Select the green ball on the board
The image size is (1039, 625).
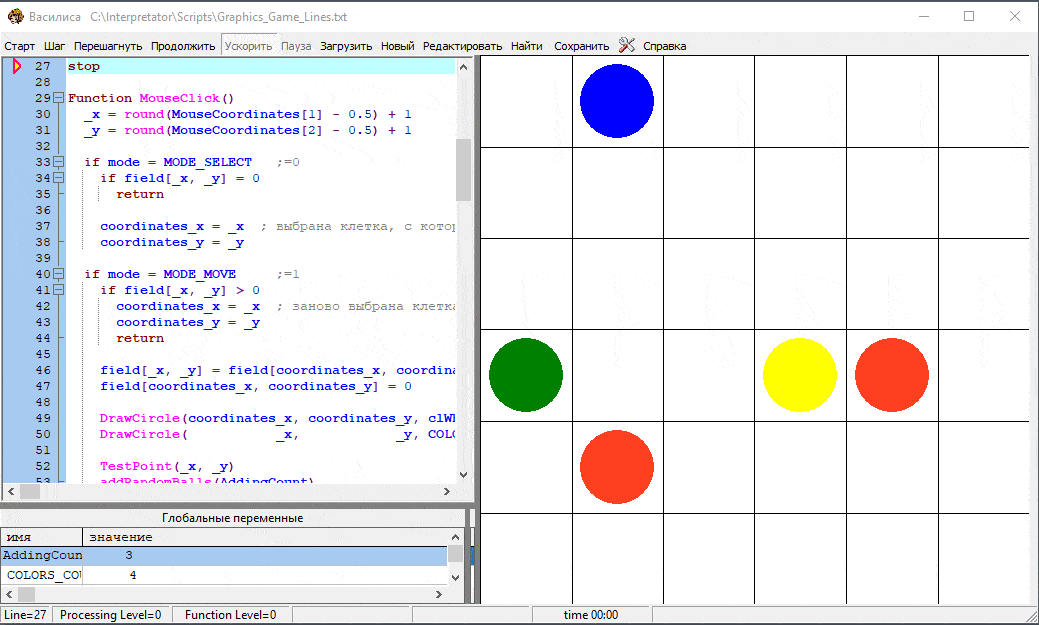click(525, 375)
